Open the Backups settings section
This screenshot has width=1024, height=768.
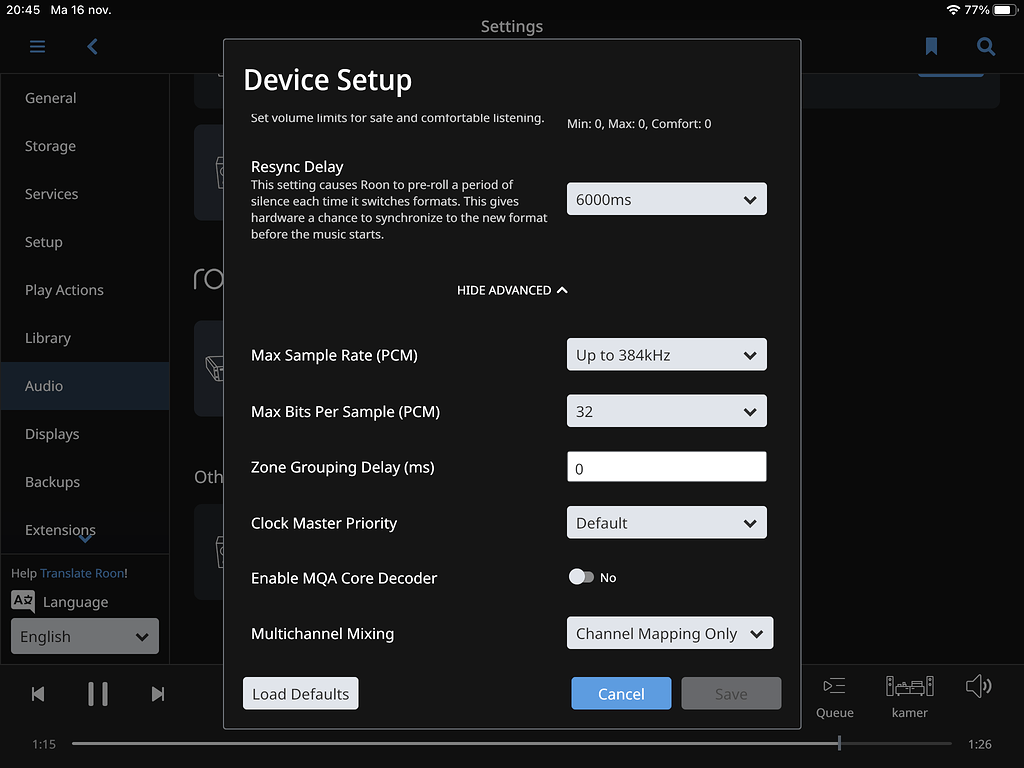click(52, 481)
